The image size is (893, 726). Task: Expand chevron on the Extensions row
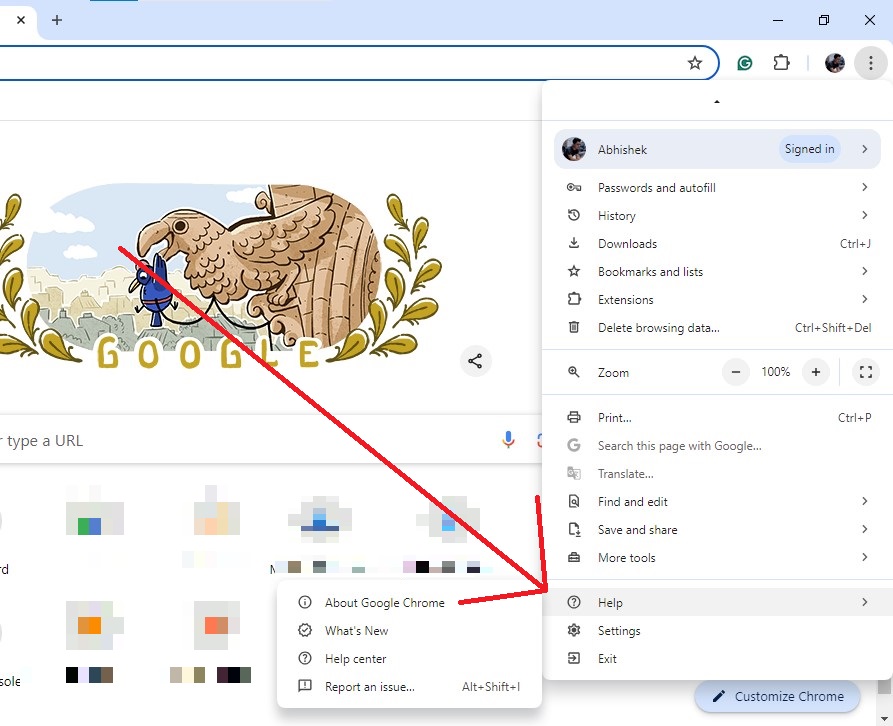pos(865,299)
